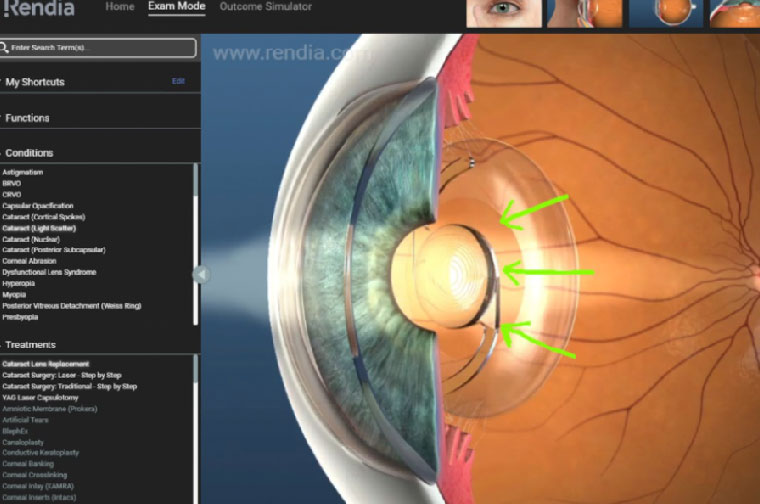Screen dimensions: 760x504
Task: Select the side profile cross-section thumbnail
Action: click(585, 13)
